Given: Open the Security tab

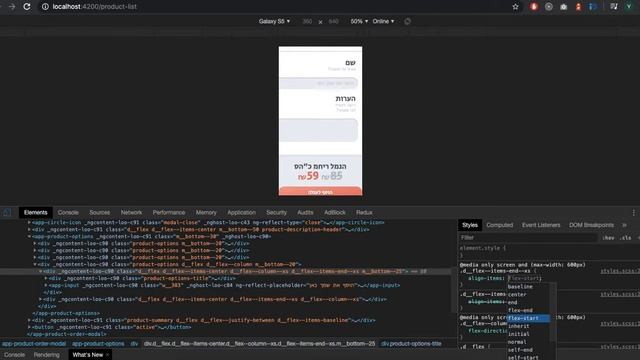Looking at the screenshot, I should click(x=276, y=212).
